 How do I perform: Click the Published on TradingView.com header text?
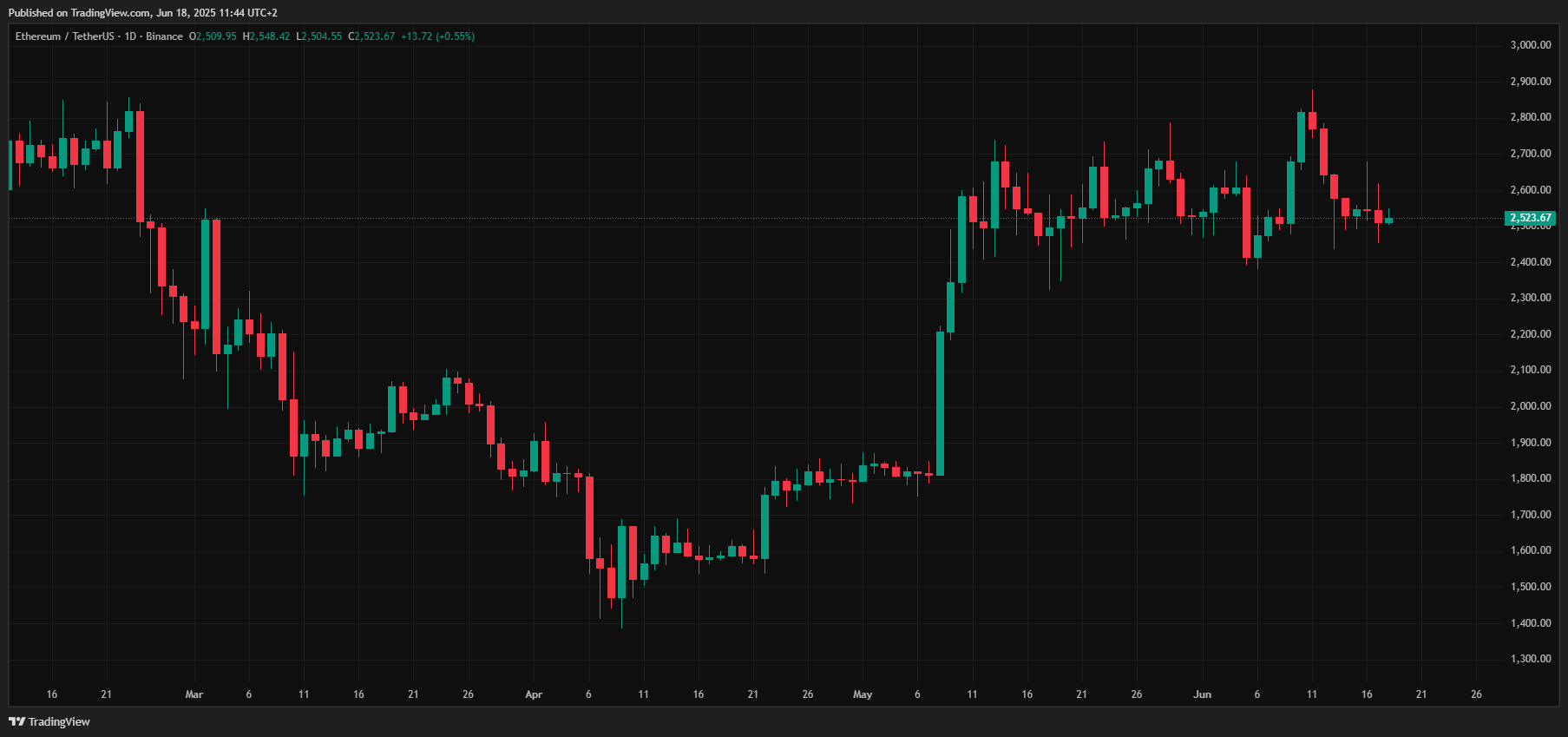pos(142,13)
